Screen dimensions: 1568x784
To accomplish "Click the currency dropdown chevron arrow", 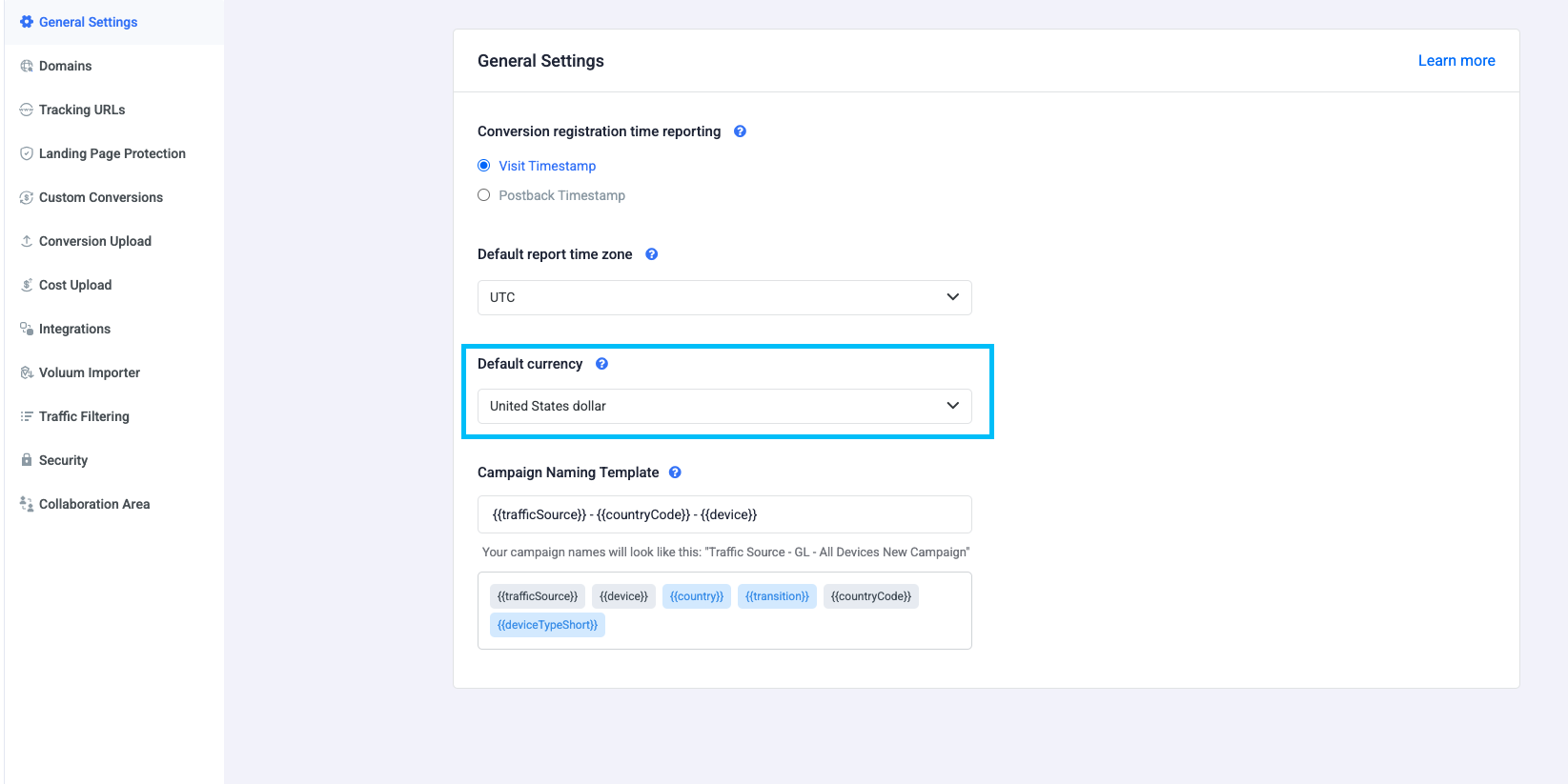I will [952, 406].
